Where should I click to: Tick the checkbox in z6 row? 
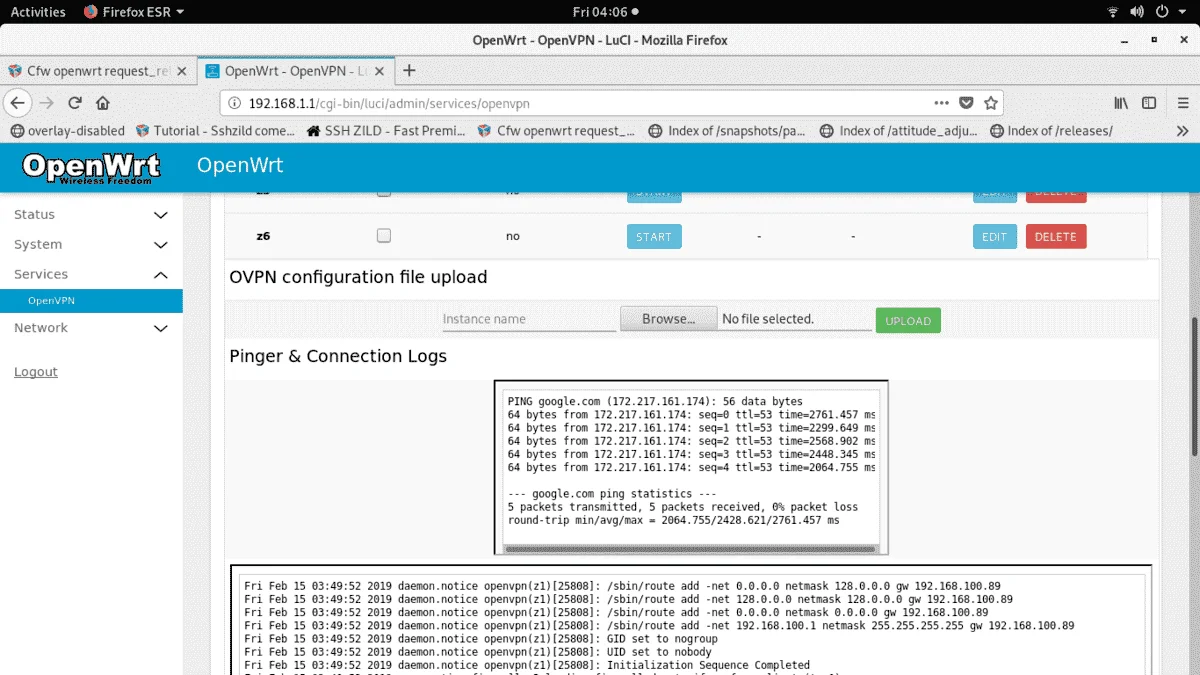pos(383,236)
